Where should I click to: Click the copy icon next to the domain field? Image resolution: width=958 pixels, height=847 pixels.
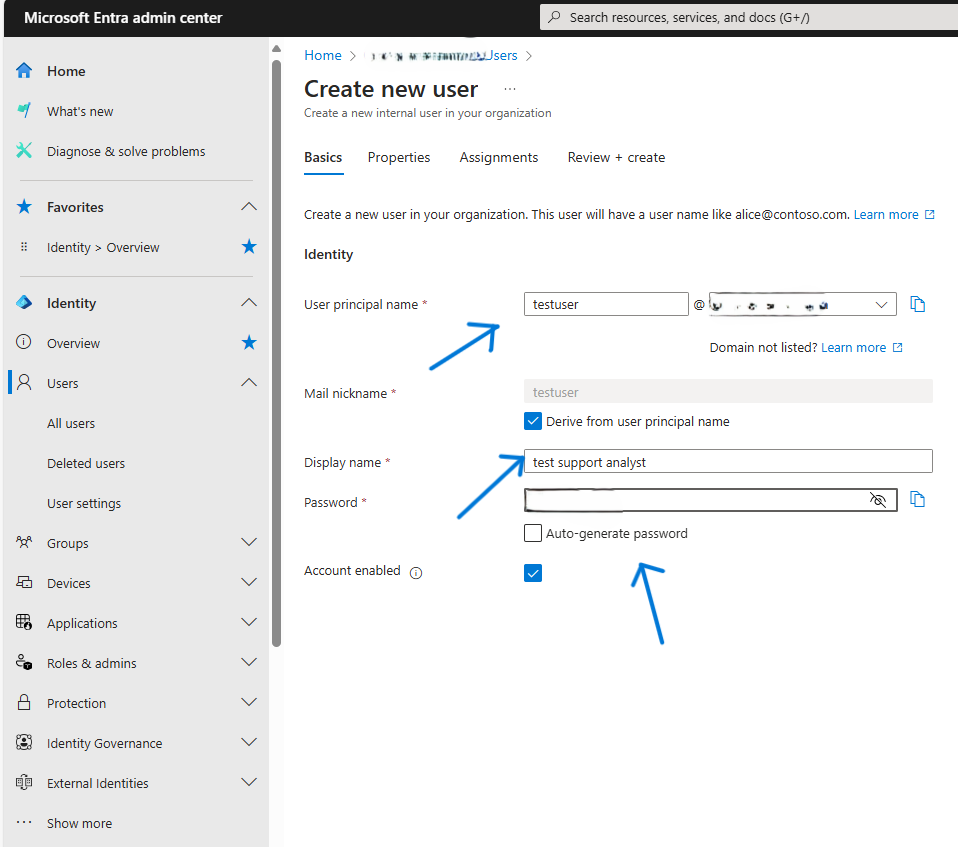(x=918, y=303)
